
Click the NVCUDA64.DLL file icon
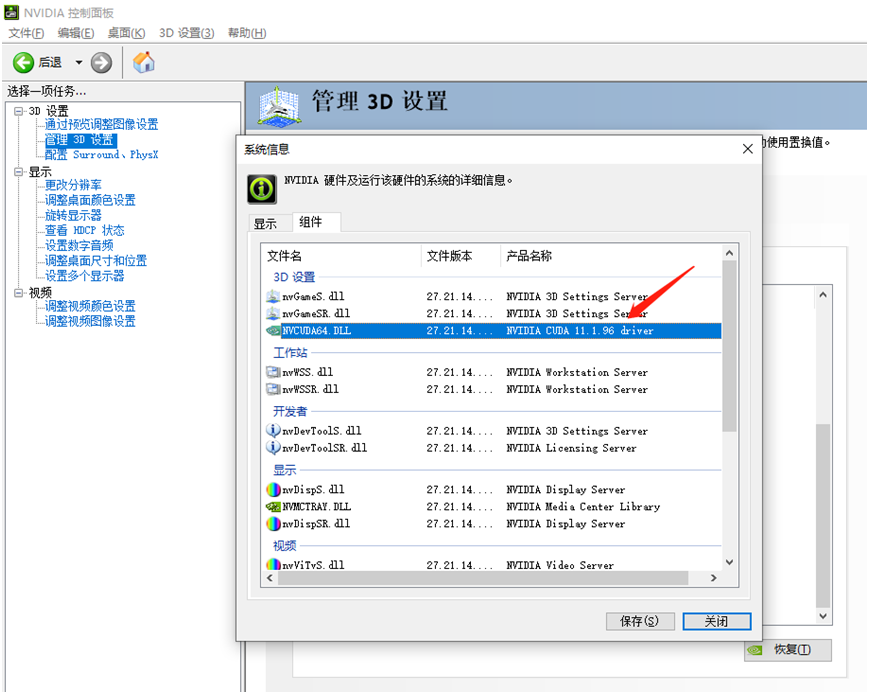click(x=273, y=331)
